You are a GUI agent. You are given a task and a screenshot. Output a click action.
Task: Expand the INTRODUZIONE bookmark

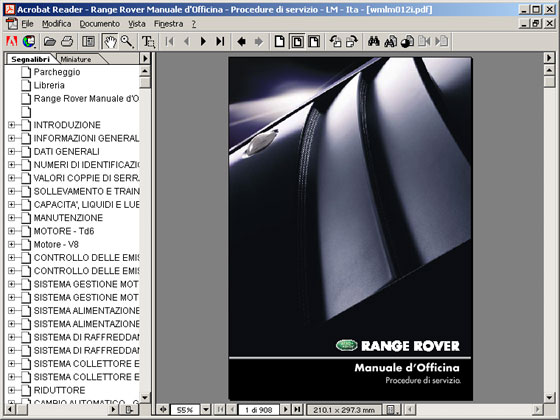(11, 125)
